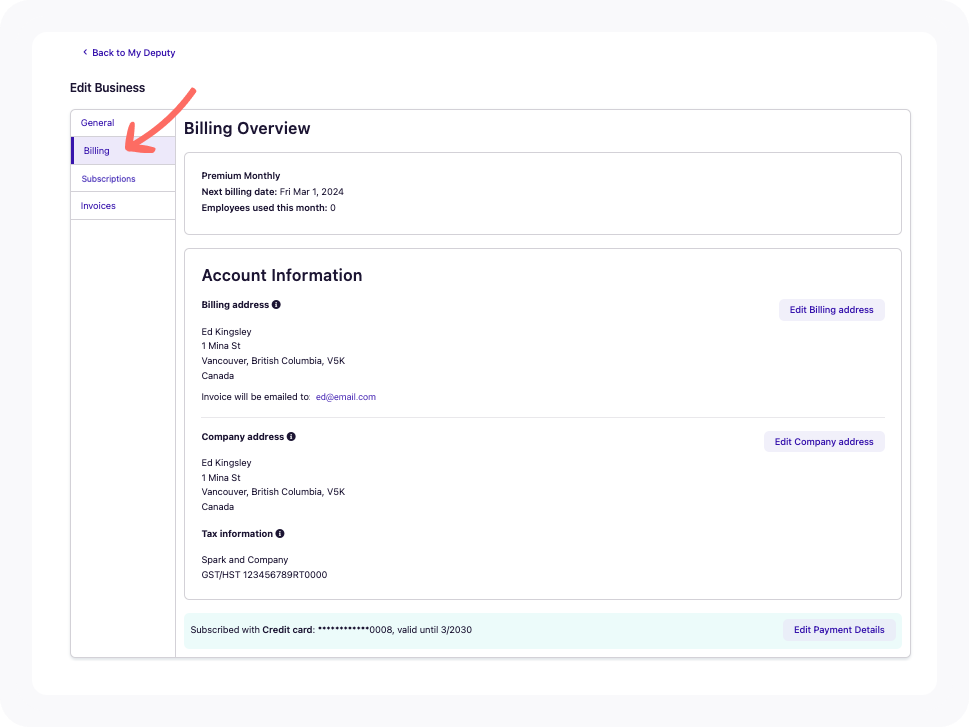
Task: Click the info icon beside Billing address
Action: [x=276, y=305]
